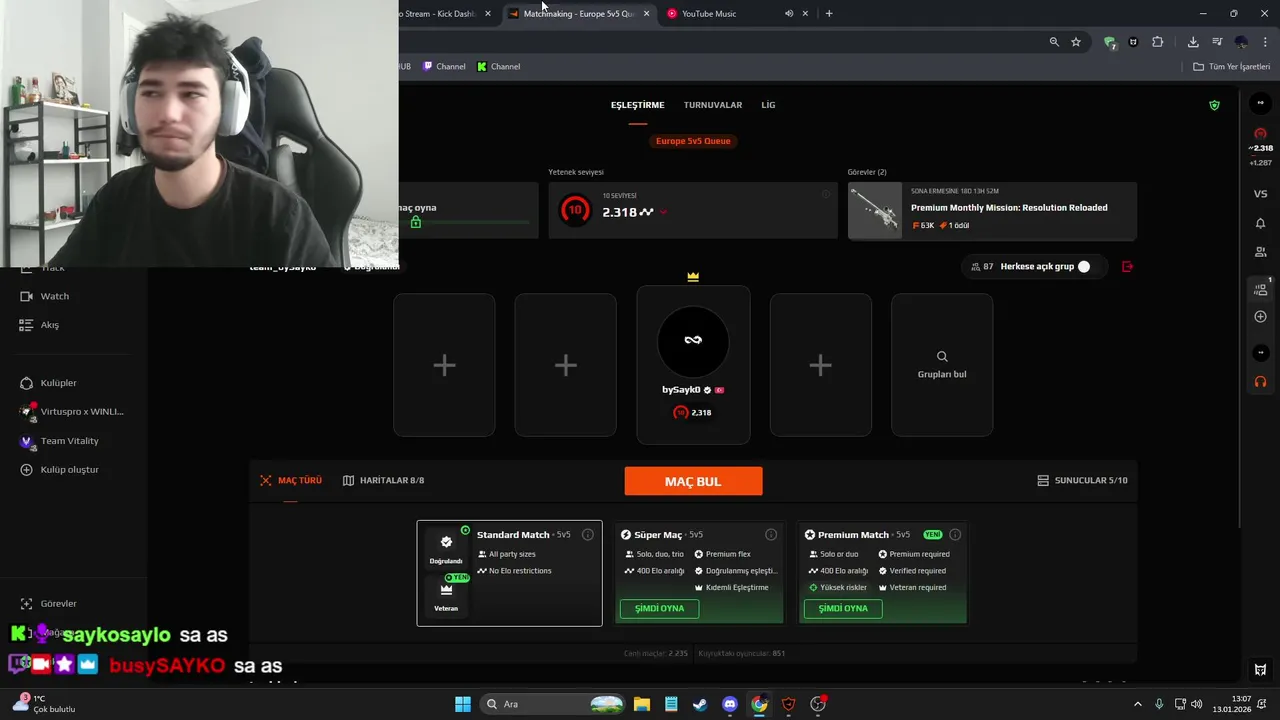Click the leave party exit icon
This screenshot has height=720, width=1280.
point(1128,266)
